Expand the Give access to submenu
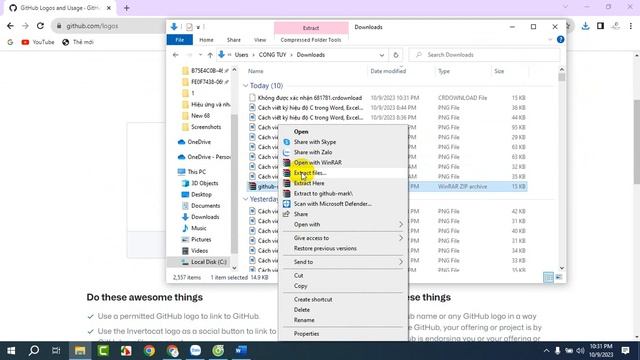The image size is (640, 360). [343, 238]
